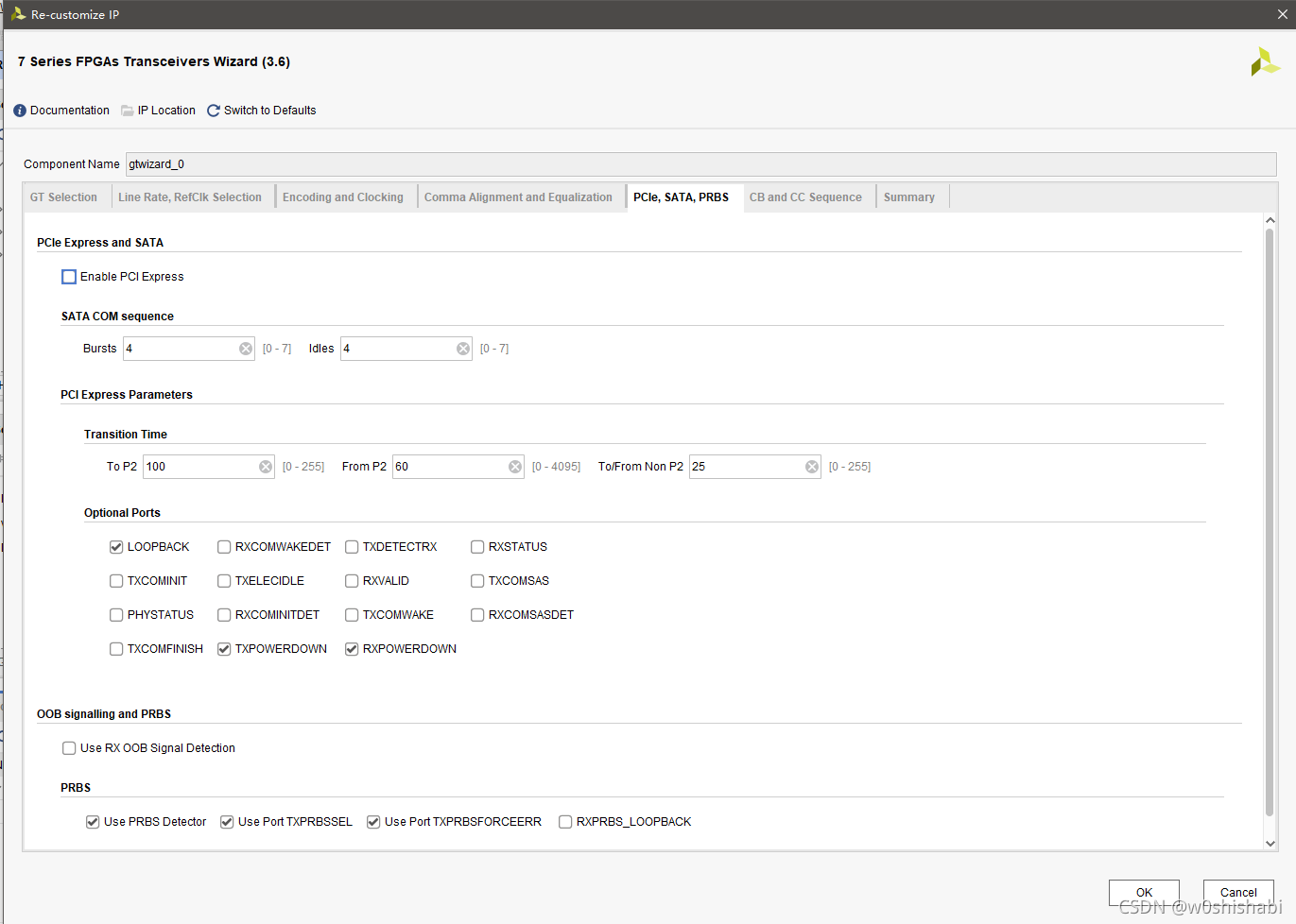The width and height of the screenshot is (1296, 924).
Task: Check the RXCOMSASDET port option
Action: (x=477, y=615)
